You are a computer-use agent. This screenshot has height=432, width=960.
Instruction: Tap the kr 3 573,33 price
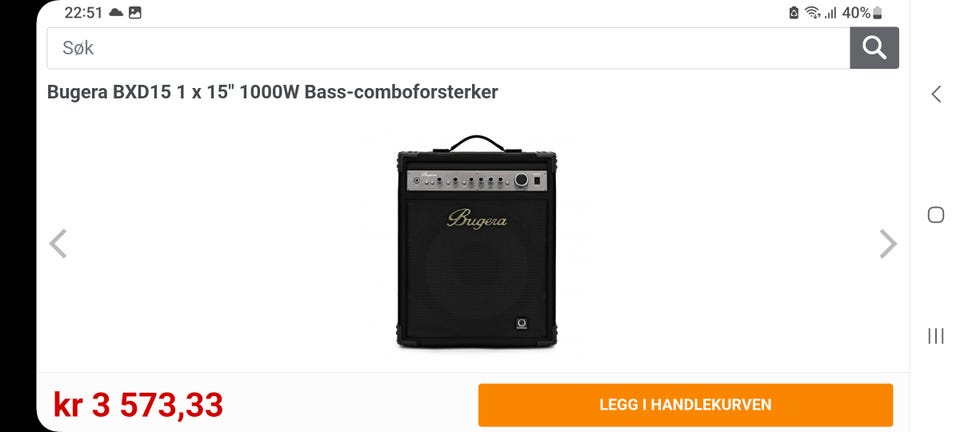[138, 404]
